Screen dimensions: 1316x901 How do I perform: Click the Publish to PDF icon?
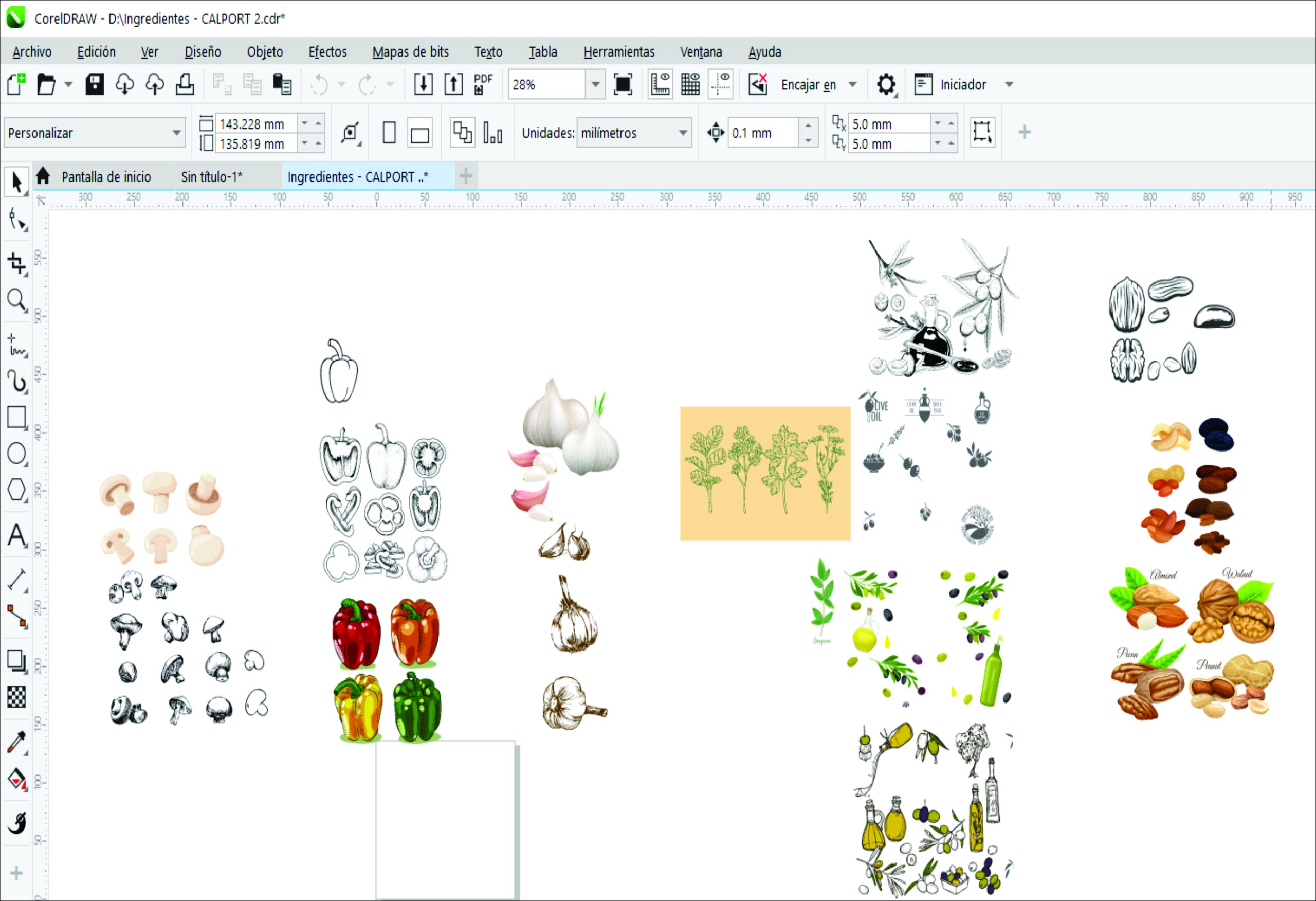pyautogui.click(x=483, y=84)
